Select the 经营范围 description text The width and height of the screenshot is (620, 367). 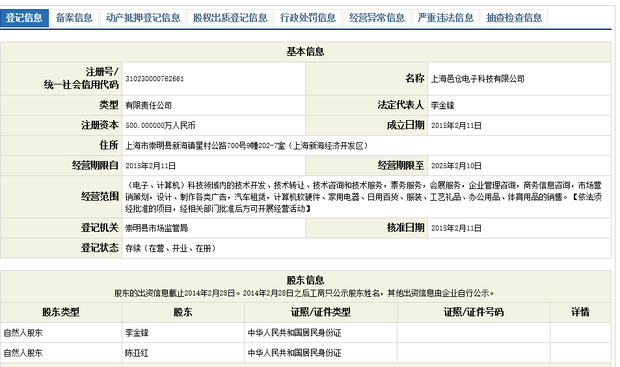[363, 197]
